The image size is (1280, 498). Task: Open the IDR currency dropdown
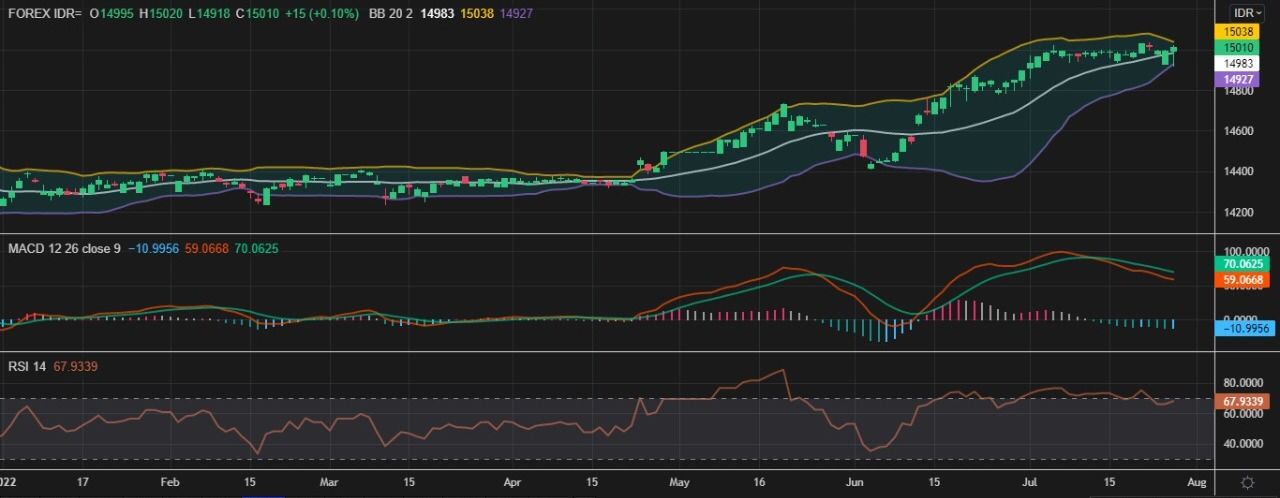tap(1248, 12)
